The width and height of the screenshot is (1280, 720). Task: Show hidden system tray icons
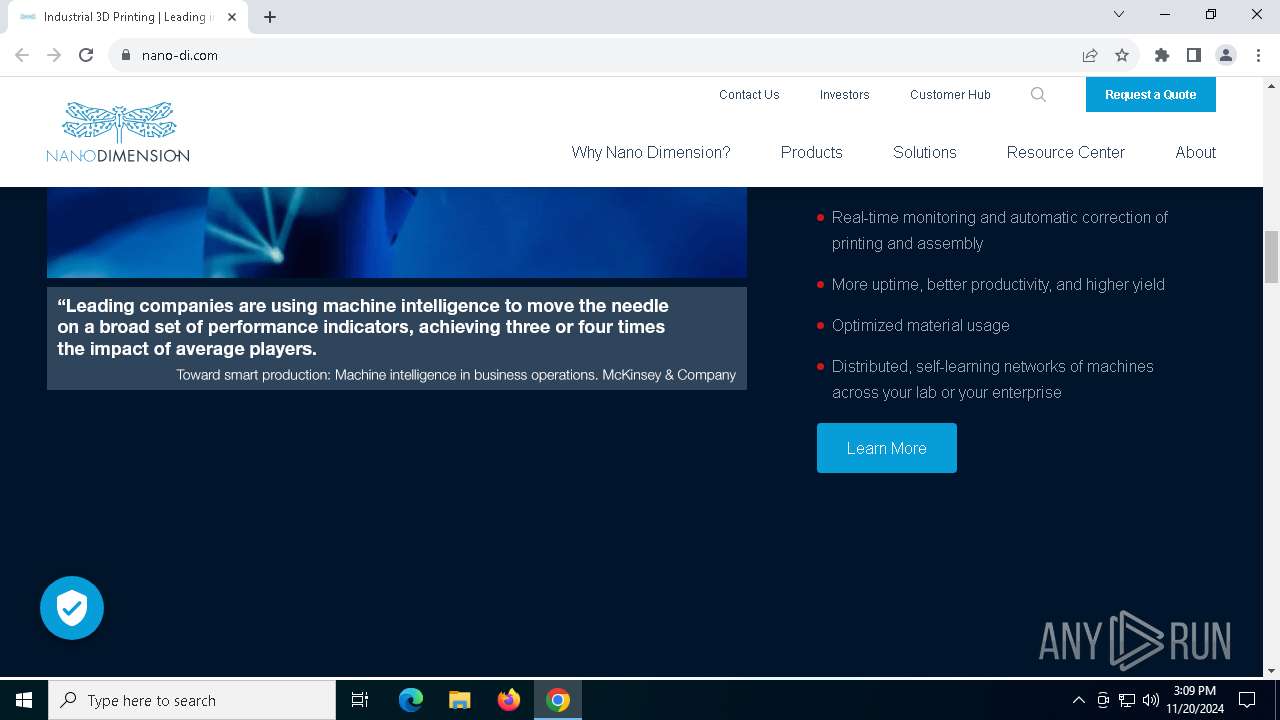(x=1078, y=700)
